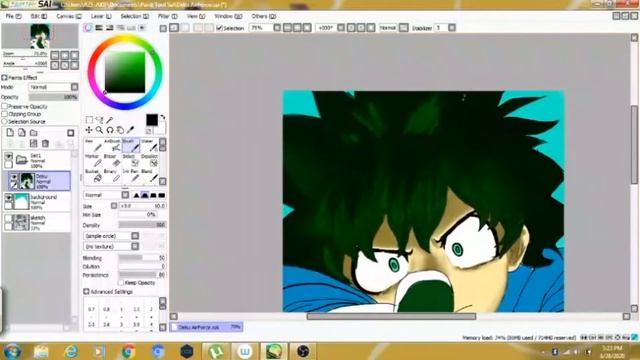Image resolution: width=640 pixels, height=360 pixels.
Task: Click the canvas horizontal scrollbar
Action: (391, 316)
